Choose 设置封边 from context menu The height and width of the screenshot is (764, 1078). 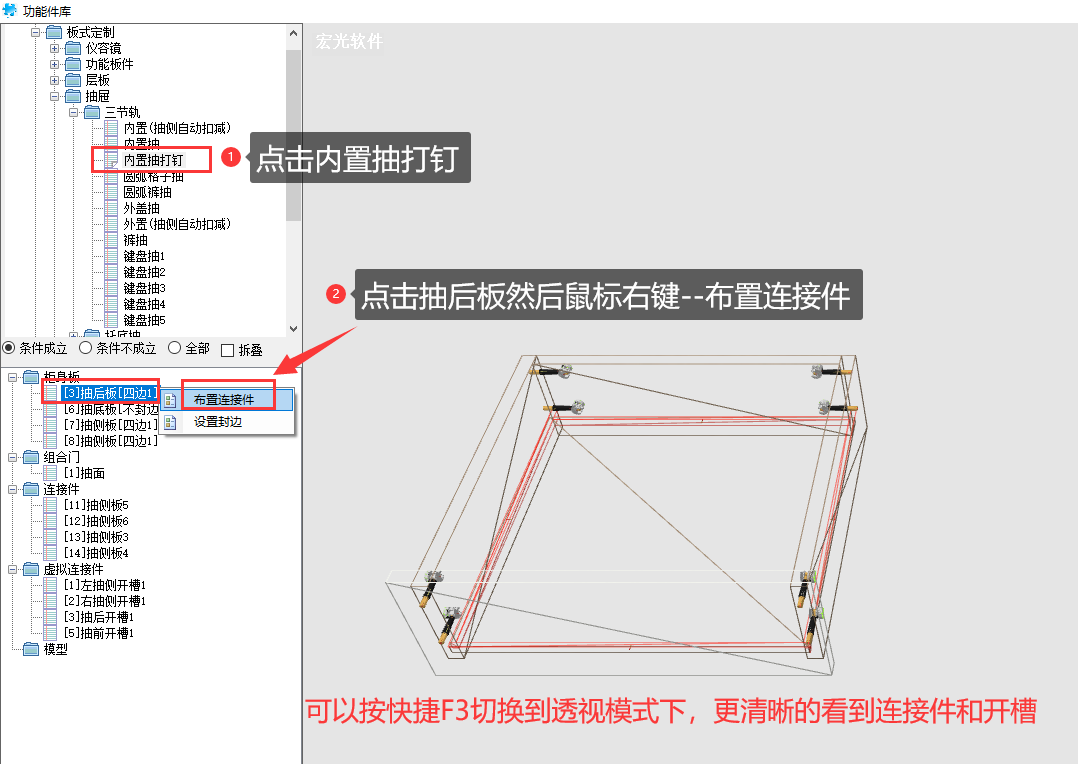click(x=218, y=422)
